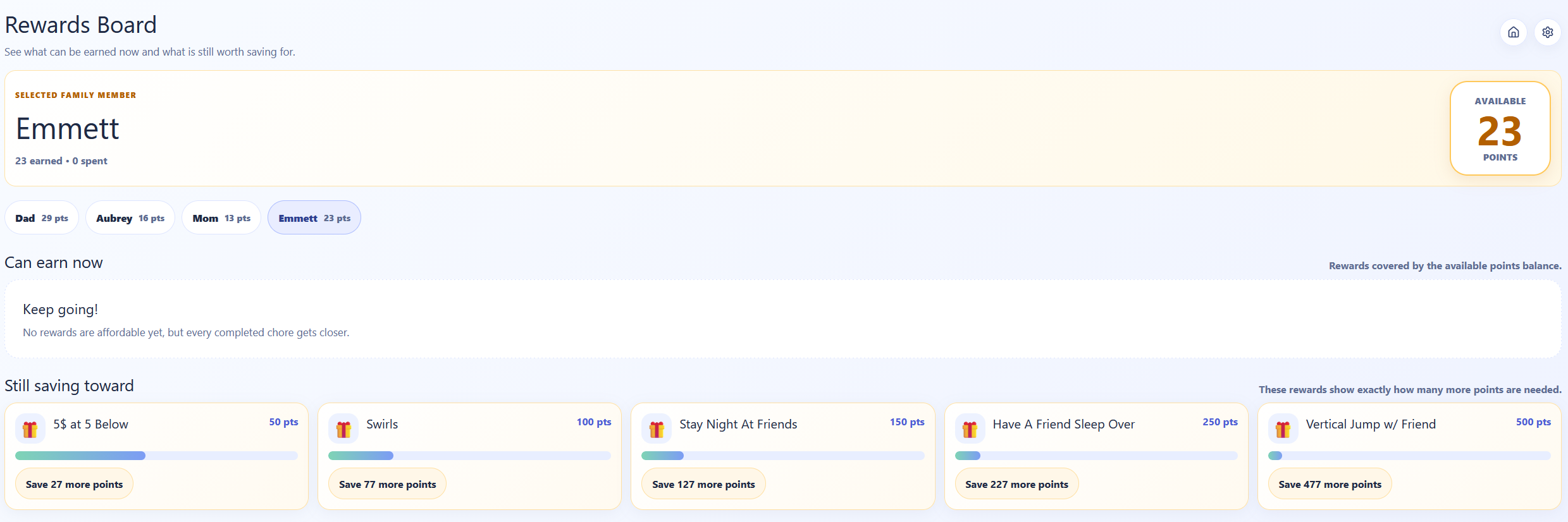Screen dimensions: 1568x522
Task: Click Save 477 more points pill
Action: click(1330, 484)
